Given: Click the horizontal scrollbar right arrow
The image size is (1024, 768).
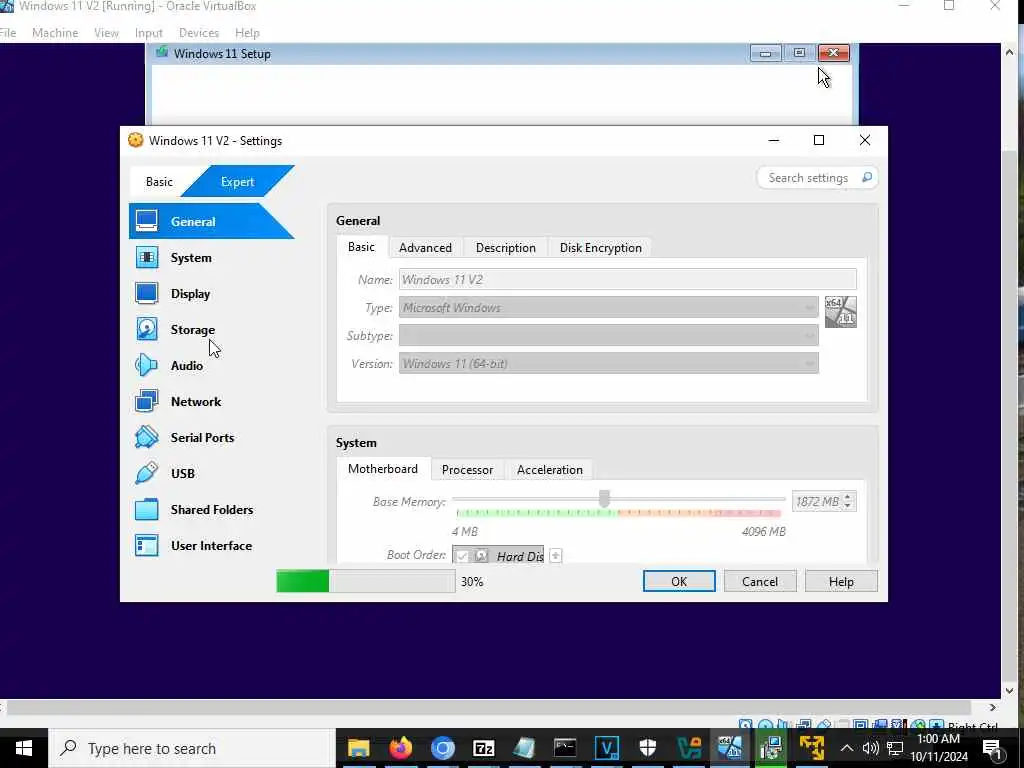Looking at the screenshot, I should tap(993, 707).
